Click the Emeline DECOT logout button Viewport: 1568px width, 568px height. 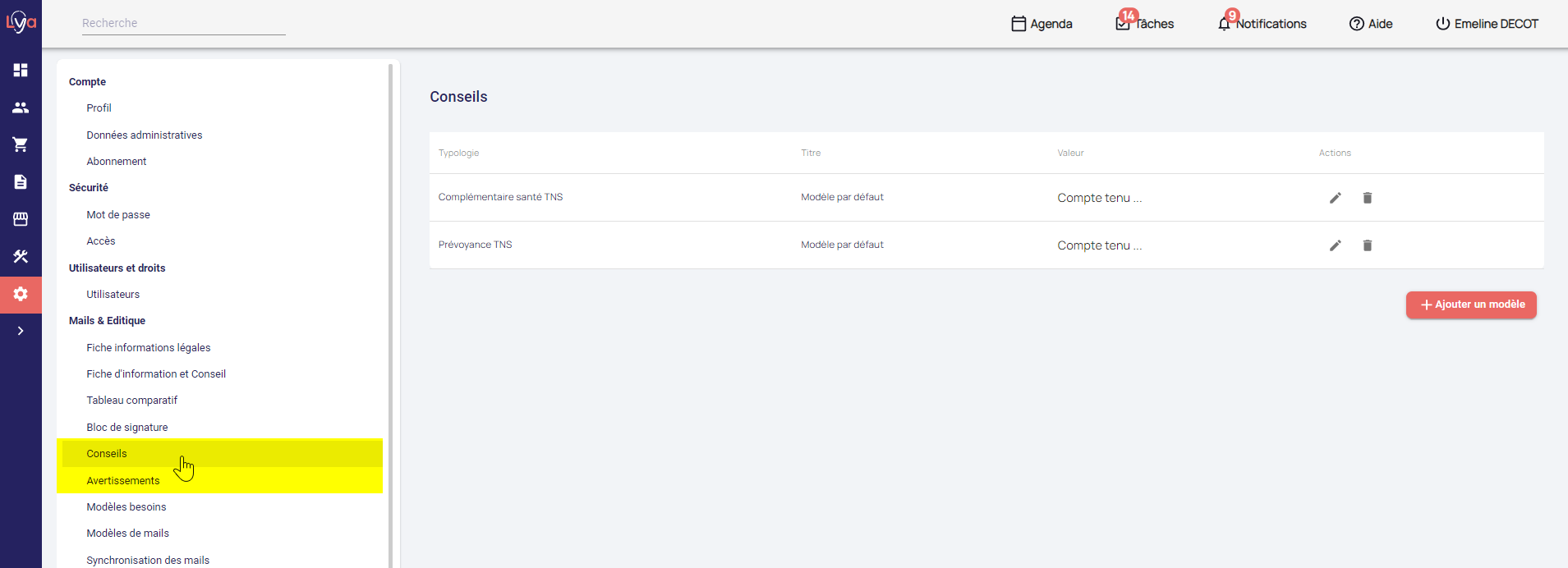point(1487,24)
